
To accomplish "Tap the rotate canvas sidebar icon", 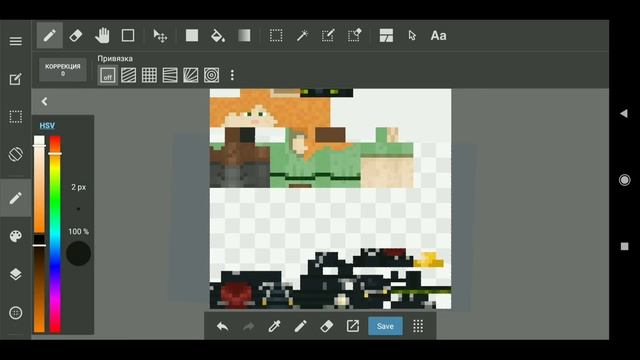I will [16, 154].
